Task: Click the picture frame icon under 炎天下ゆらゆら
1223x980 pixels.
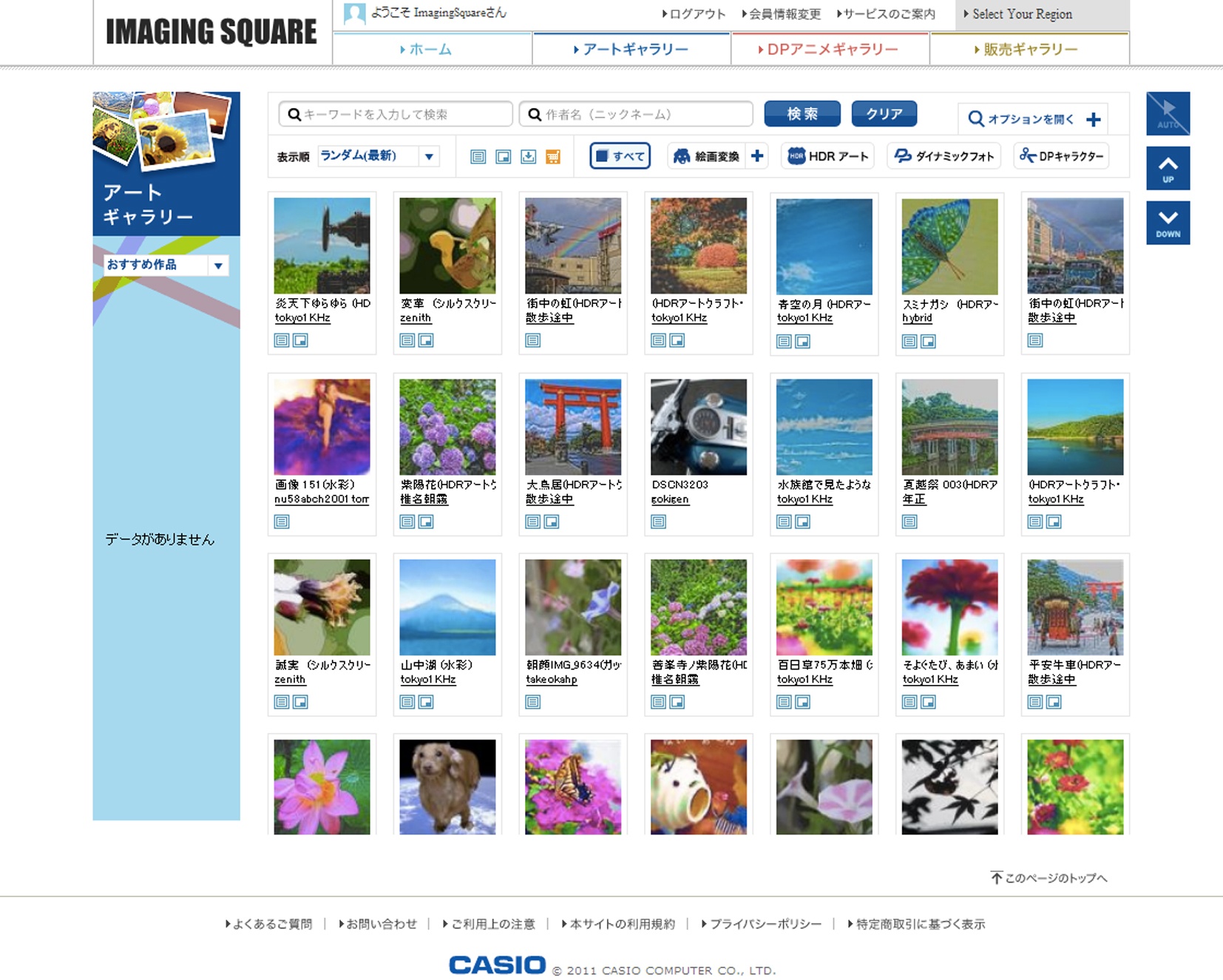Action: tap(300, 340)
